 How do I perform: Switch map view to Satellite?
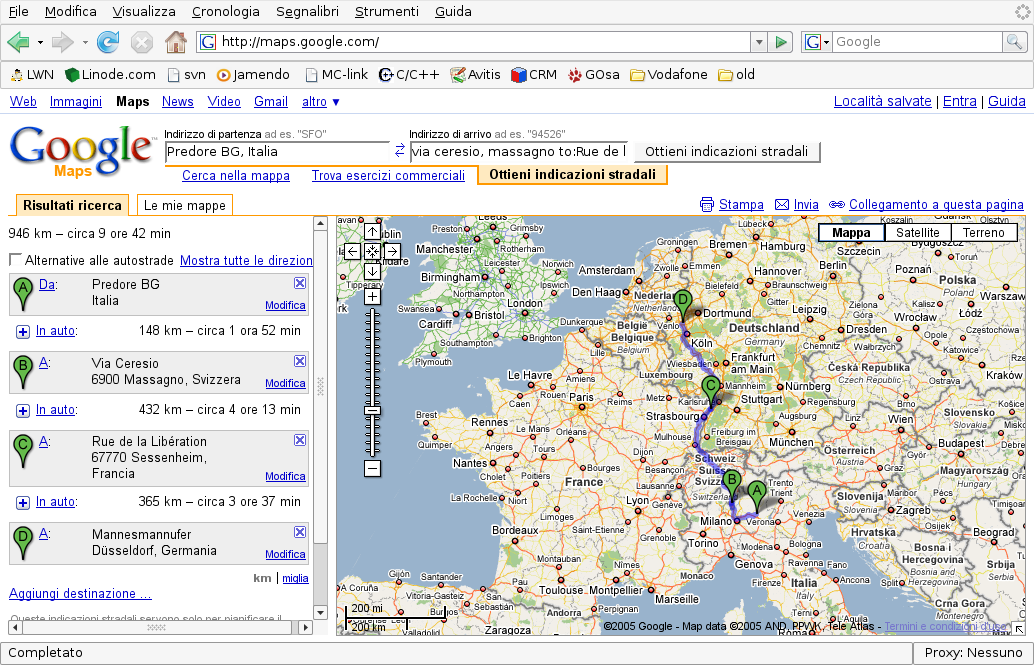tap(917, 233)
